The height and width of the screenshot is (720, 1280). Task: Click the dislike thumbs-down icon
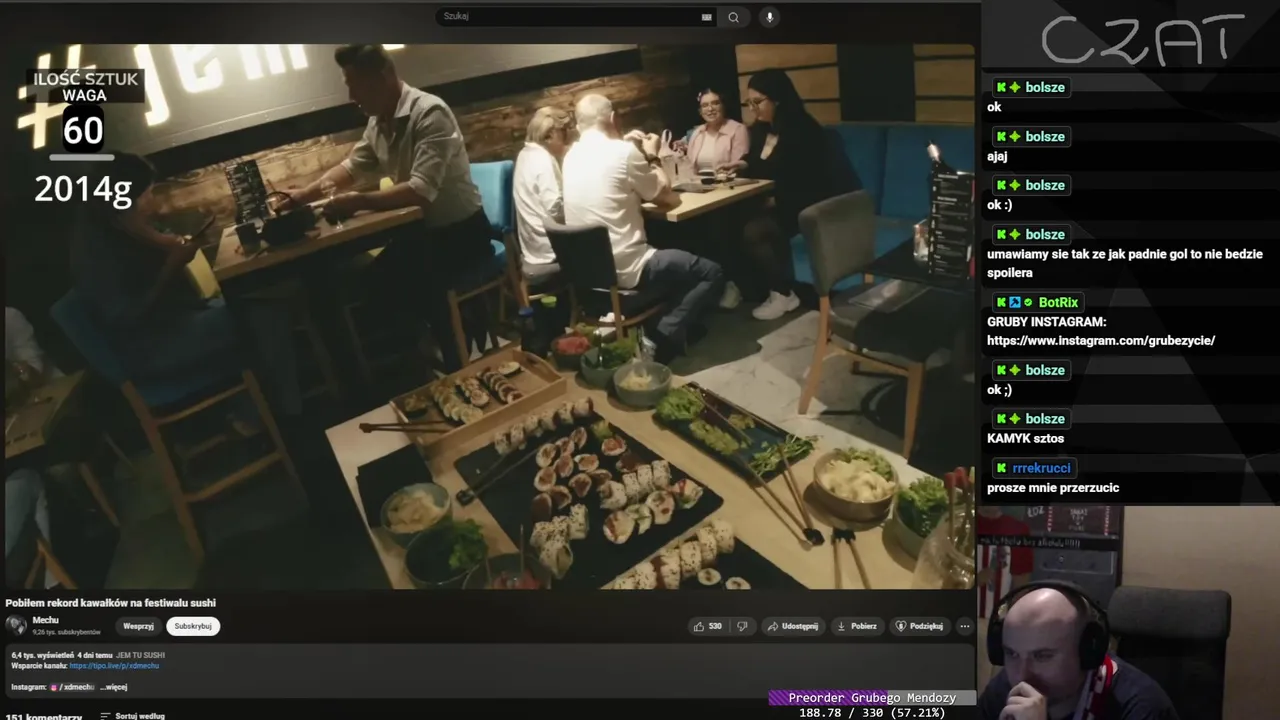click(x=742, y=626)
